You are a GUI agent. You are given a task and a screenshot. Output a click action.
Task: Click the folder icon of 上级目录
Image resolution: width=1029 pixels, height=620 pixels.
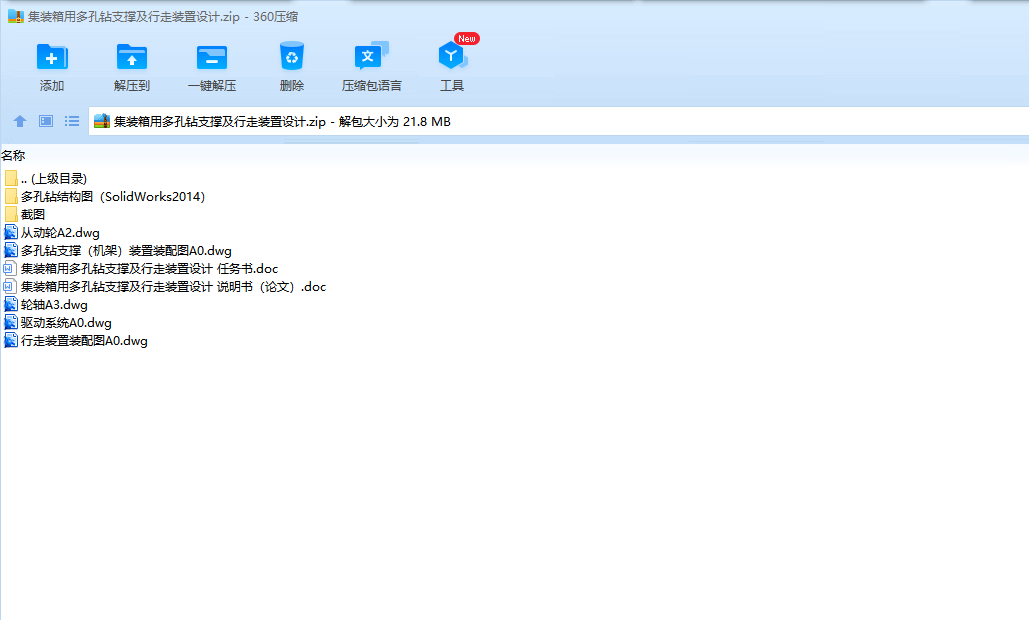[x=10, y=178]
